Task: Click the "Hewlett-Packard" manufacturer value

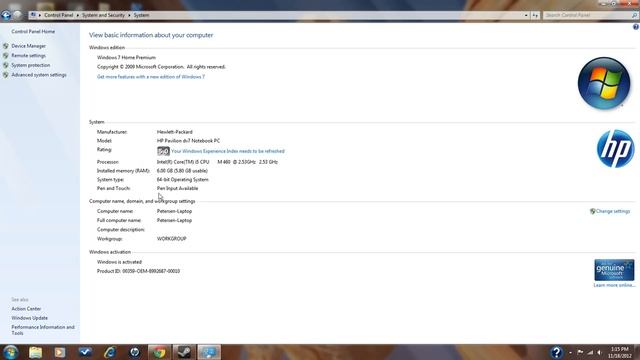Action: pos(174,132)
